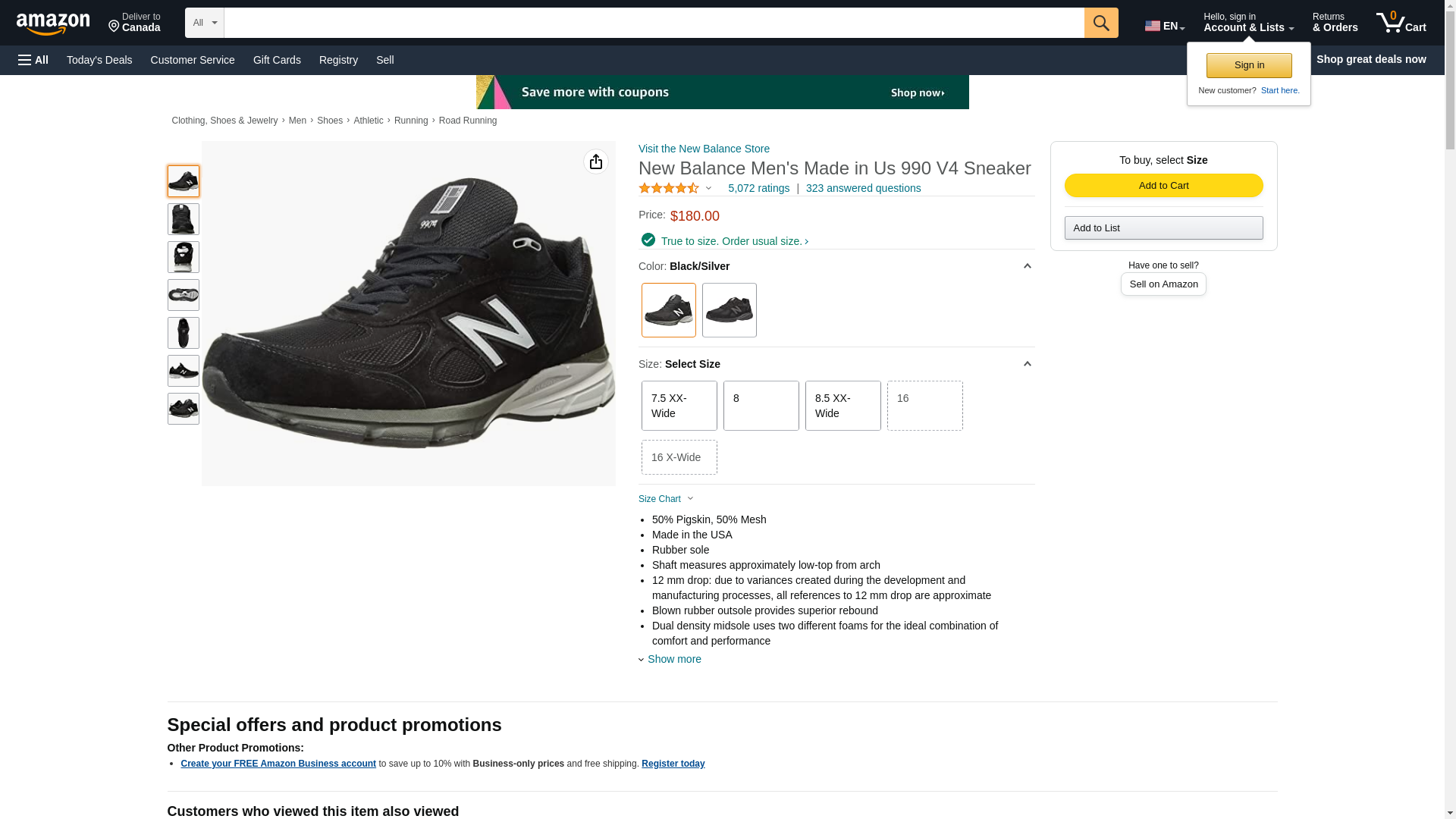Open the 323 answered questions link
1456x819 pixels.
[x=863, y=188]
